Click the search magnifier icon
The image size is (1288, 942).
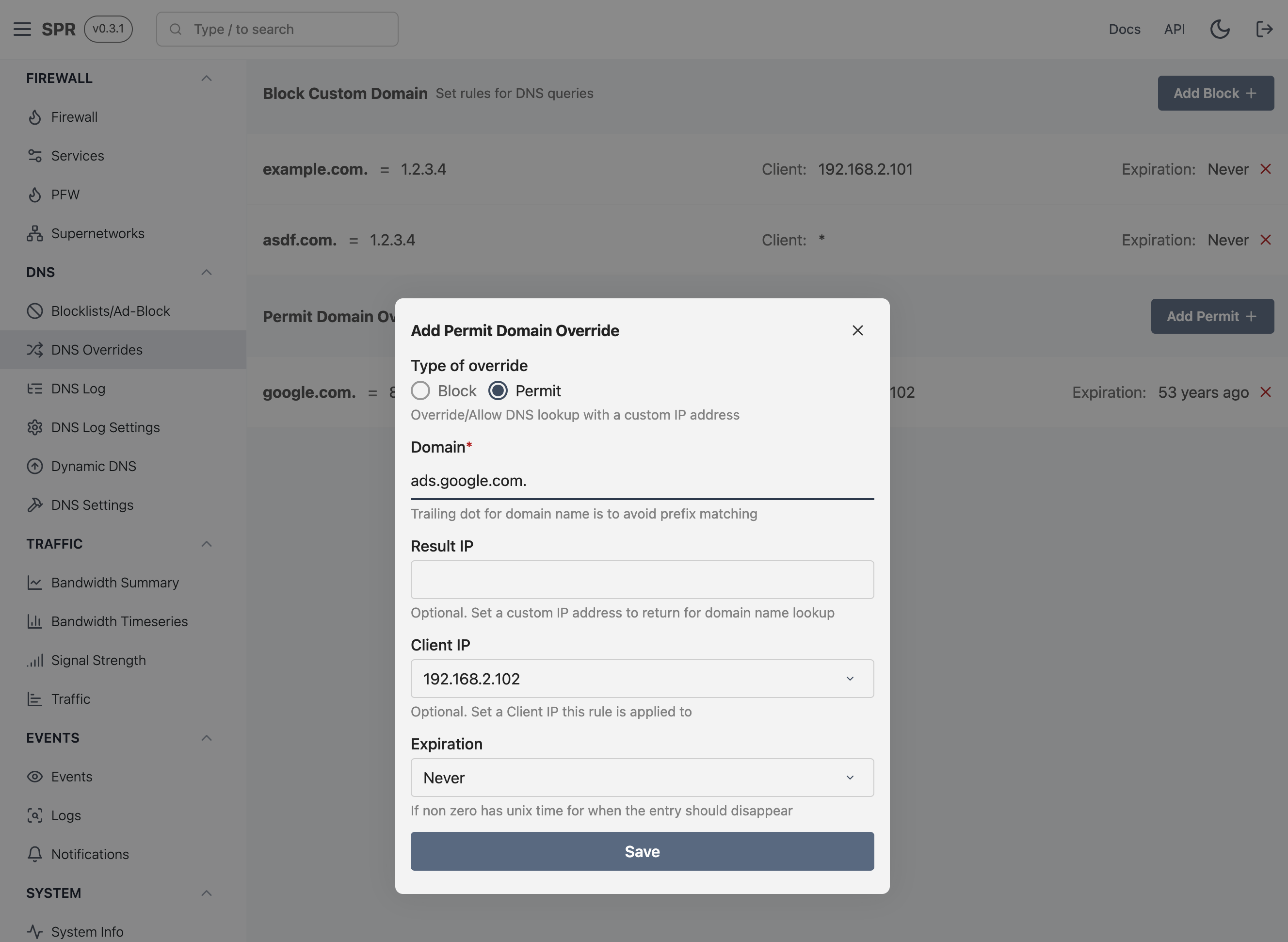176,29
